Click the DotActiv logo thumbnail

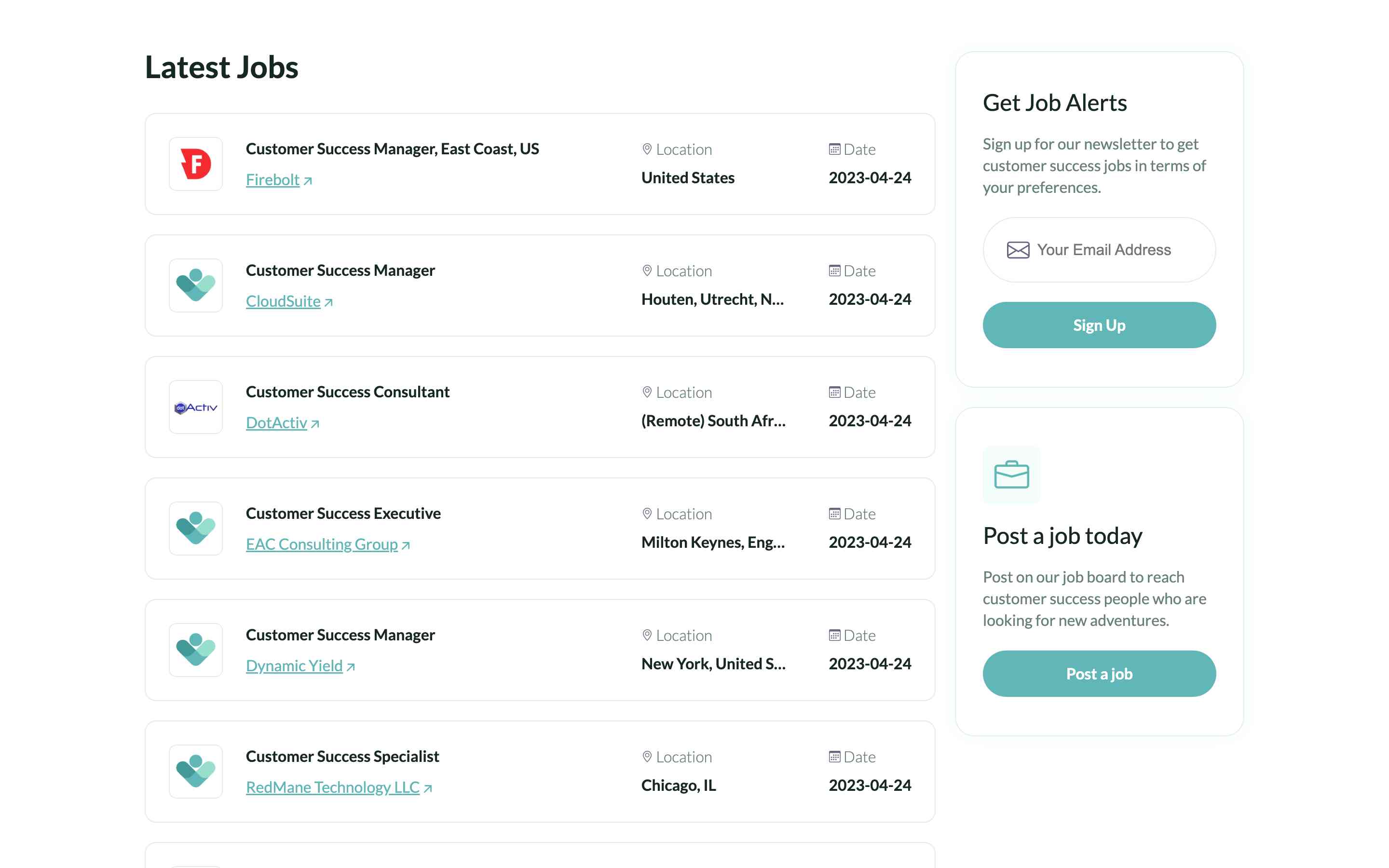click(x=196, y=407)
